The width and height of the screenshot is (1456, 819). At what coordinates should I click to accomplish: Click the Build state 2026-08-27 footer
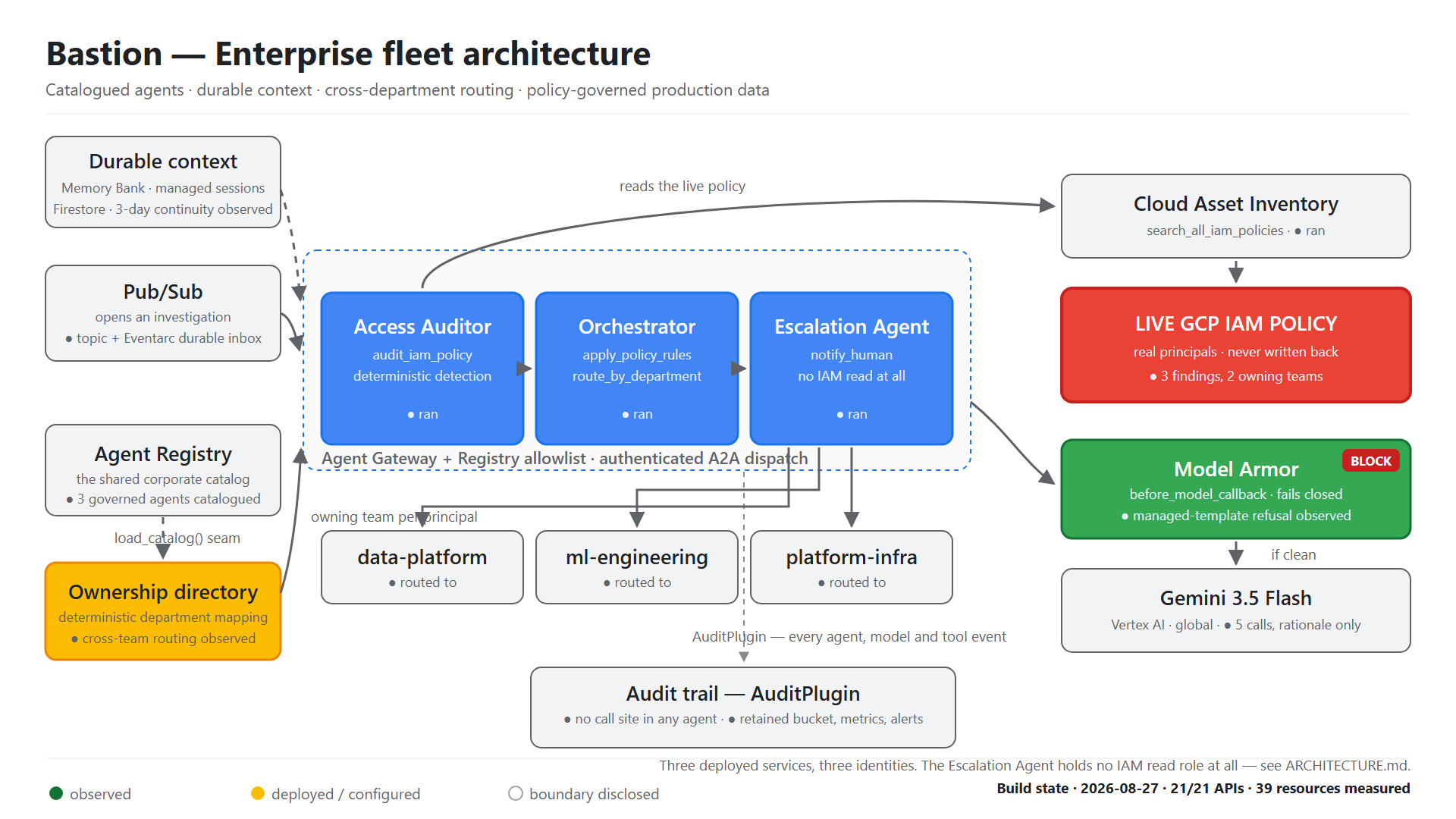[x=1203, y=788]
